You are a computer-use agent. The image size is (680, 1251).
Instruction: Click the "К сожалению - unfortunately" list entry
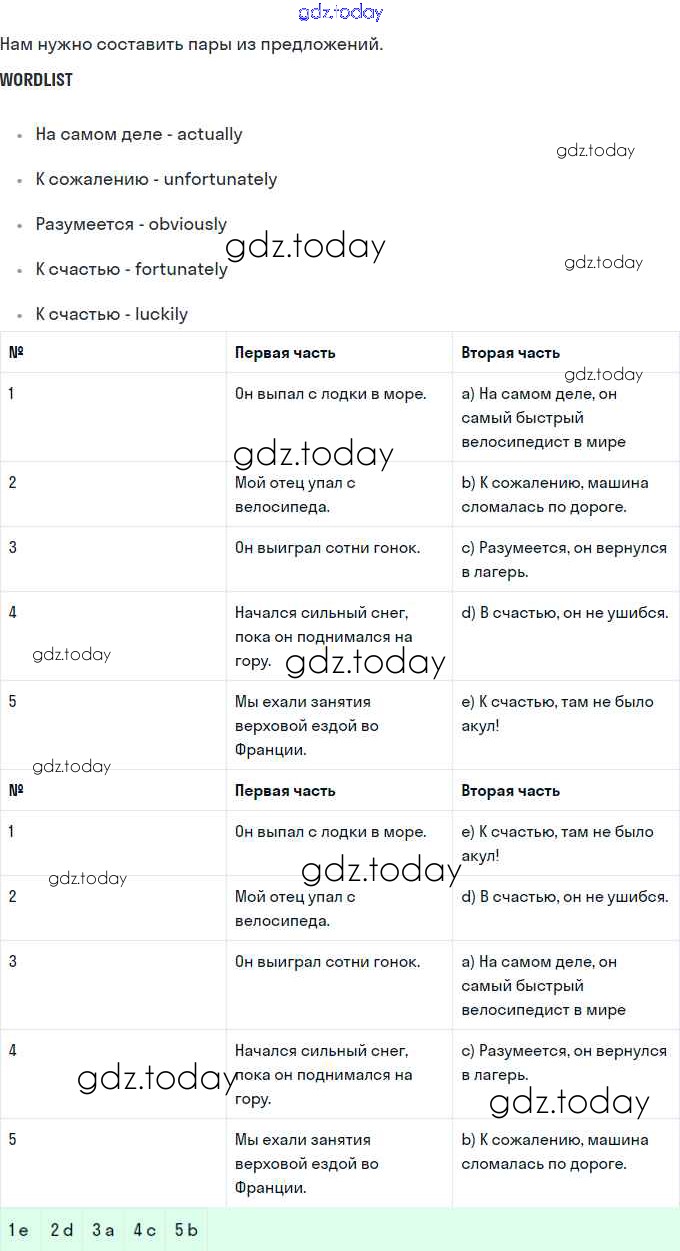pos(156,179)
